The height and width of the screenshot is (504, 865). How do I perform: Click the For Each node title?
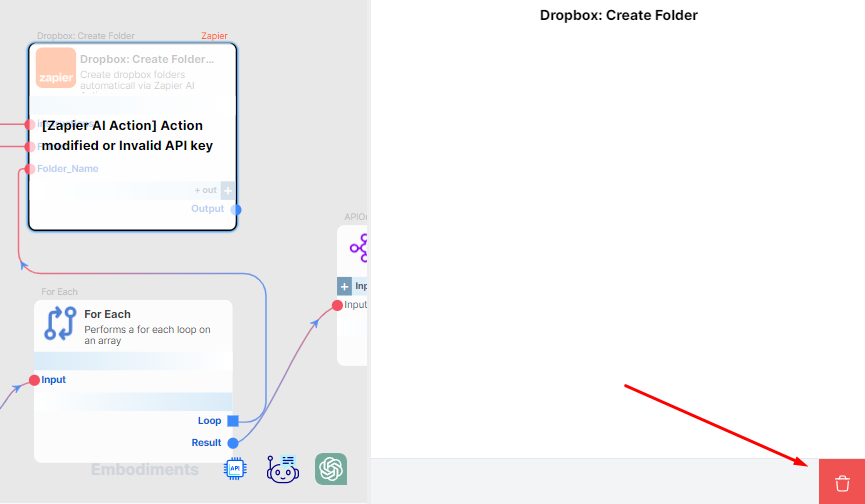pos(108,314)
